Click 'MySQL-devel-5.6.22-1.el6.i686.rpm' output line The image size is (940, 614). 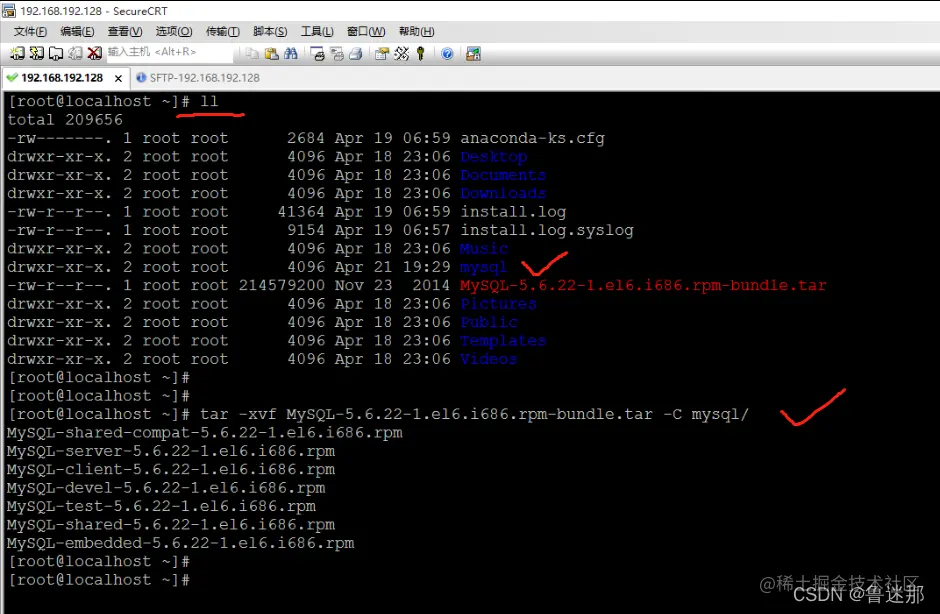point(166,488)
